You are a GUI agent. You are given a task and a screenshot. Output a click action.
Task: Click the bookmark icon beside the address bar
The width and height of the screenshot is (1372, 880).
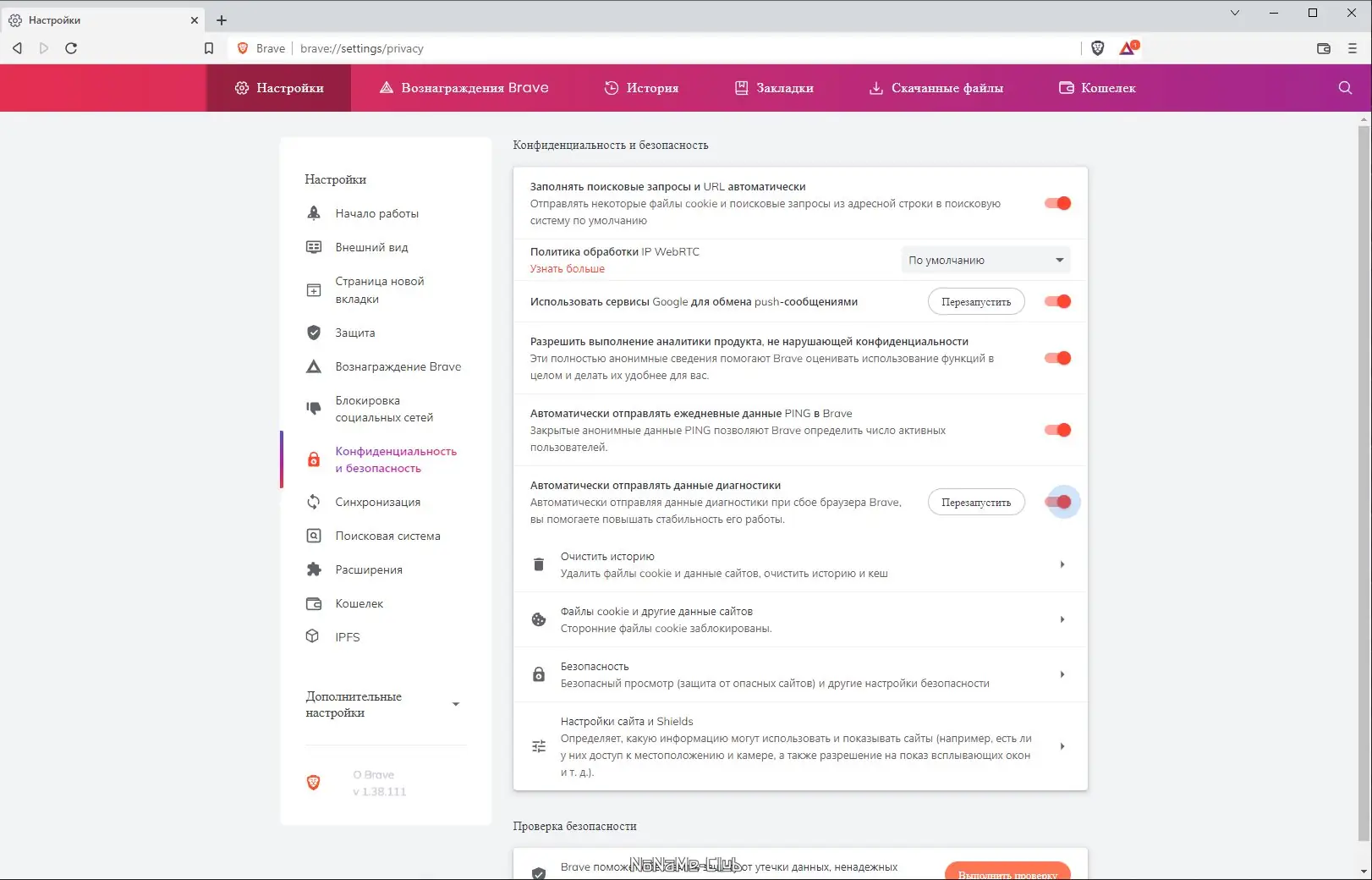coord(209,48)
